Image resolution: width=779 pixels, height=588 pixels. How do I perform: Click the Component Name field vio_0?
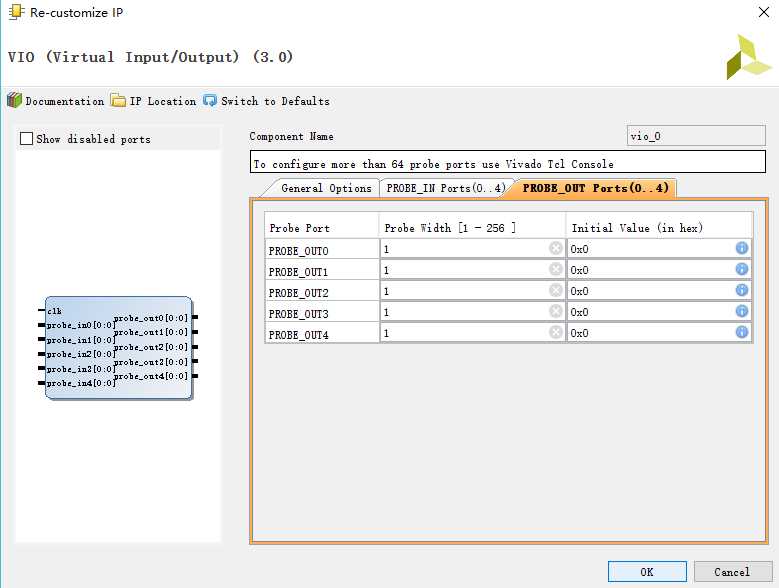(696, 136)
